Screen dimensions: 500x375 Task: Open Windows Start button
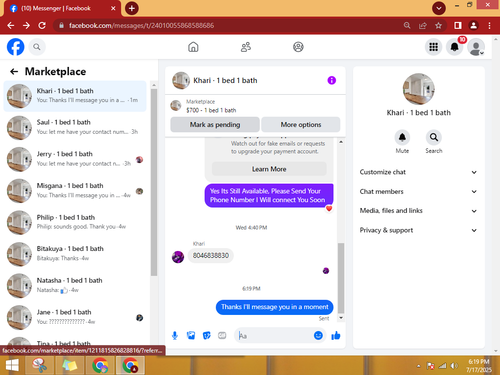[12, 365]
